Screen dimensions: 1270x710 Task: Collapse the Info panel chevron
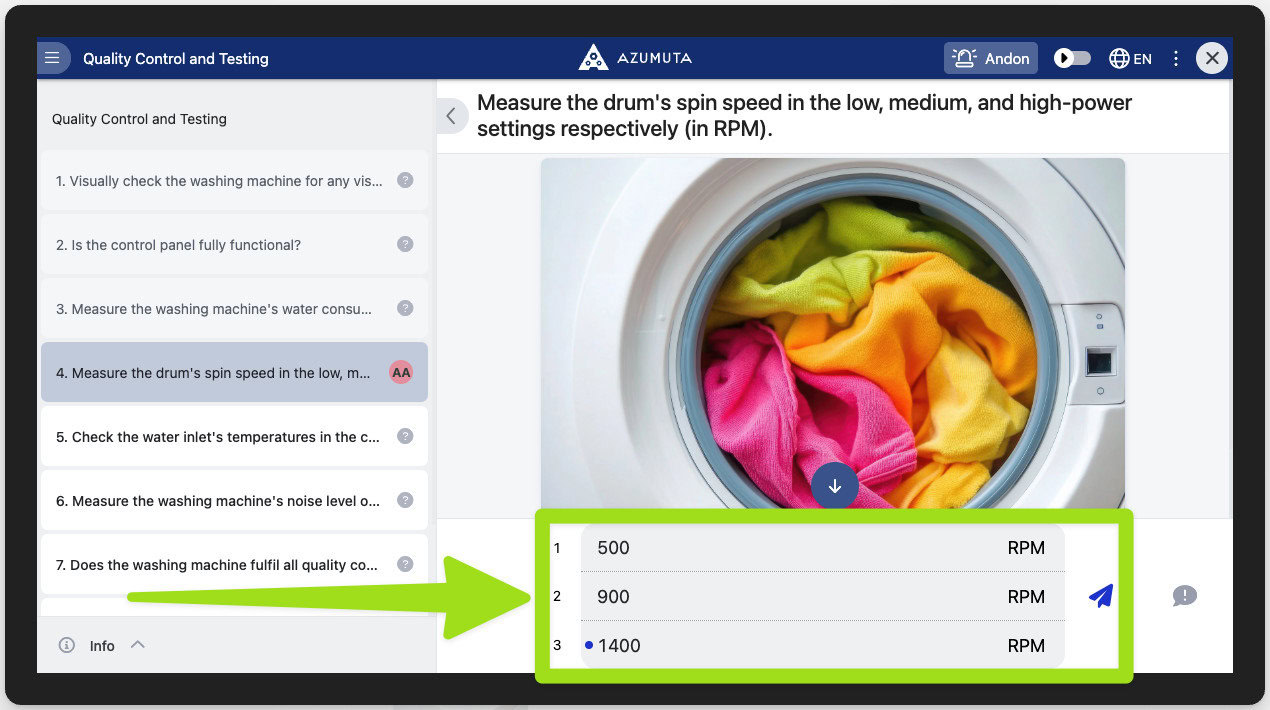(x=138, y=645)
